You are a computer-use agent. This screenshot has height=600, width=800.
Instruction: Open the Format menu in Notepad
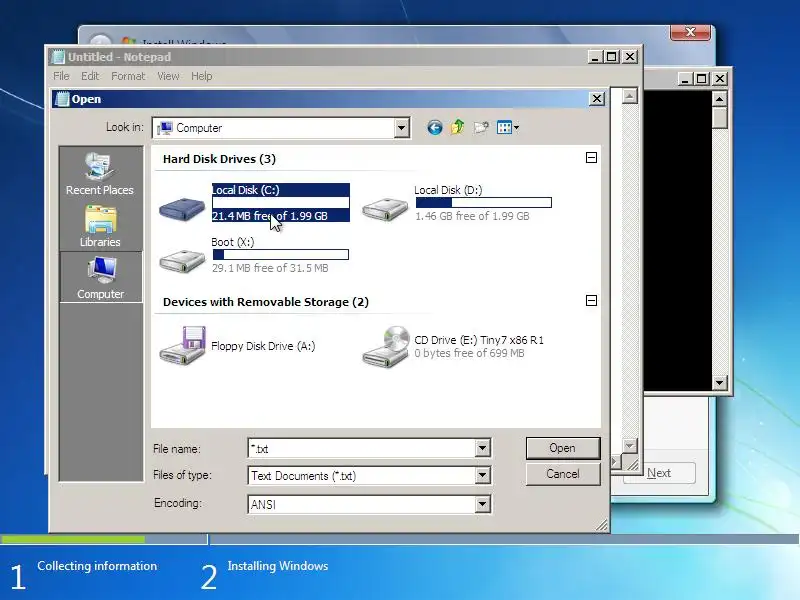[128, 76]
